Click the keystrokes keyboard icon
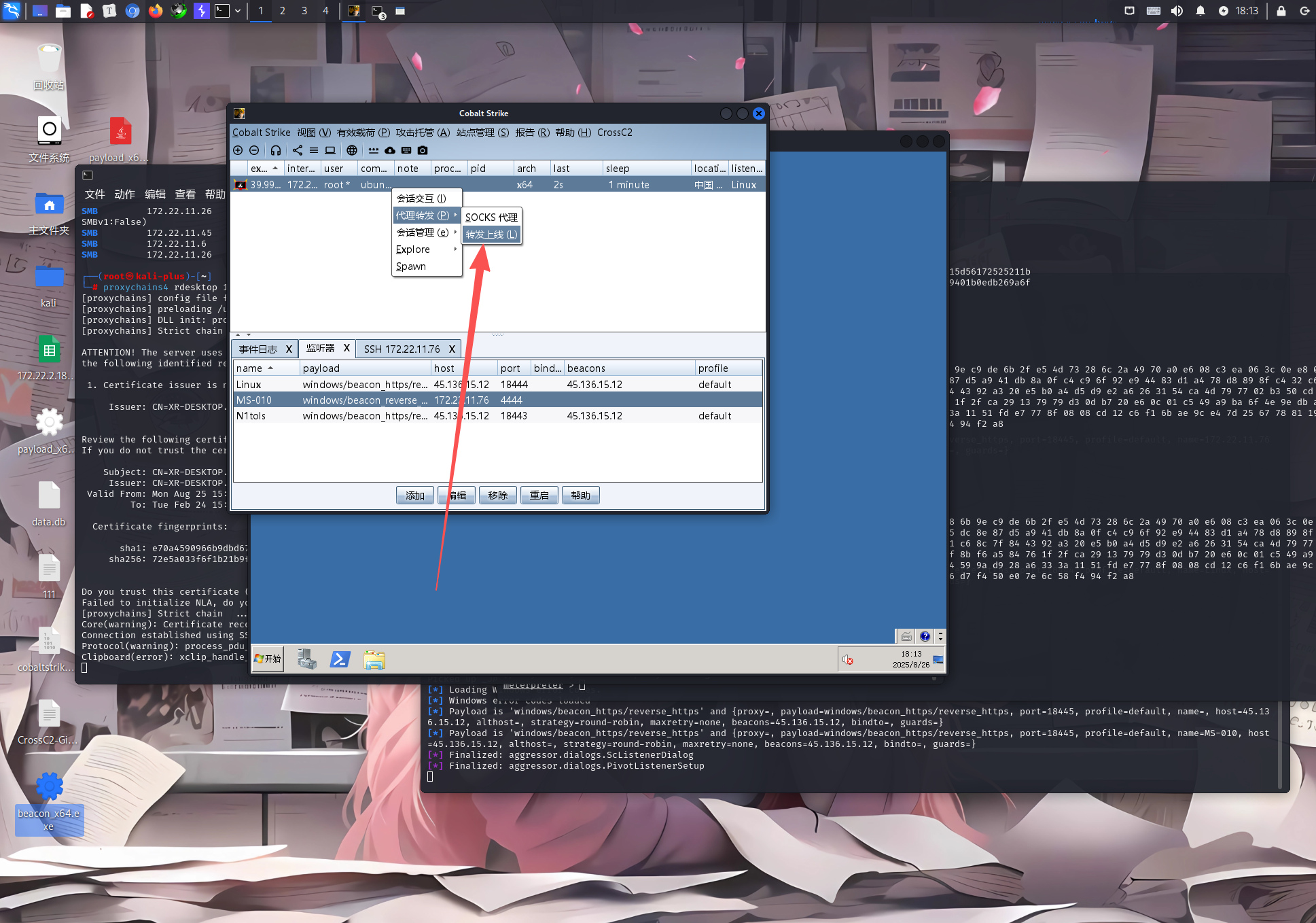This screenshot has width=1316, height=923. [406, 150]
